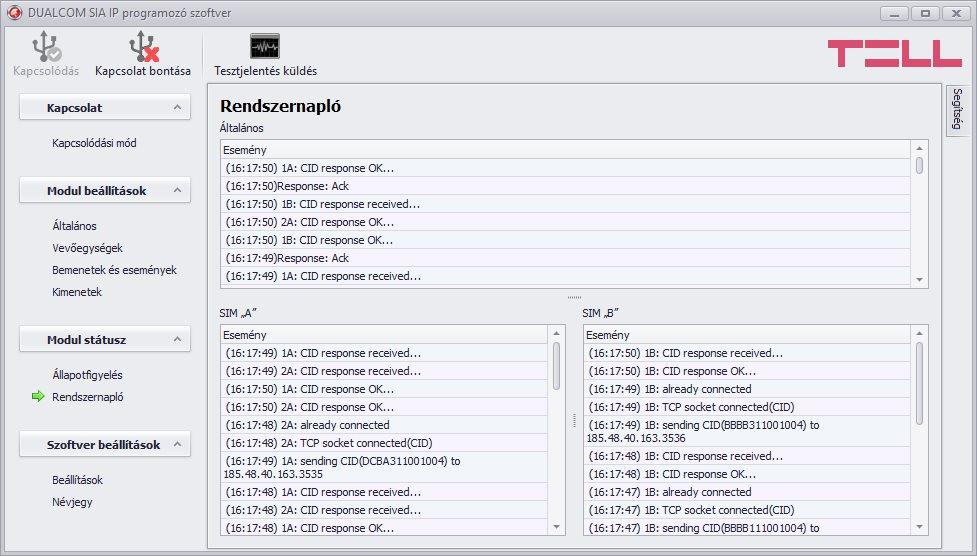Click the DUALCOM app icon in title bar
977x556 pixels.
coord(14,12)
